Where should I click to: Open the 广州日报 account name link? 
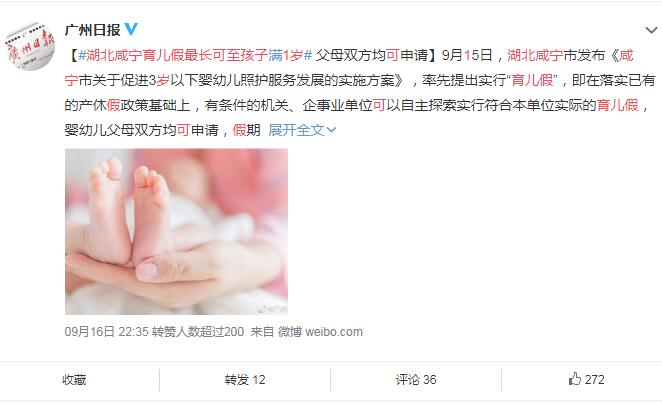click(92, 30)
